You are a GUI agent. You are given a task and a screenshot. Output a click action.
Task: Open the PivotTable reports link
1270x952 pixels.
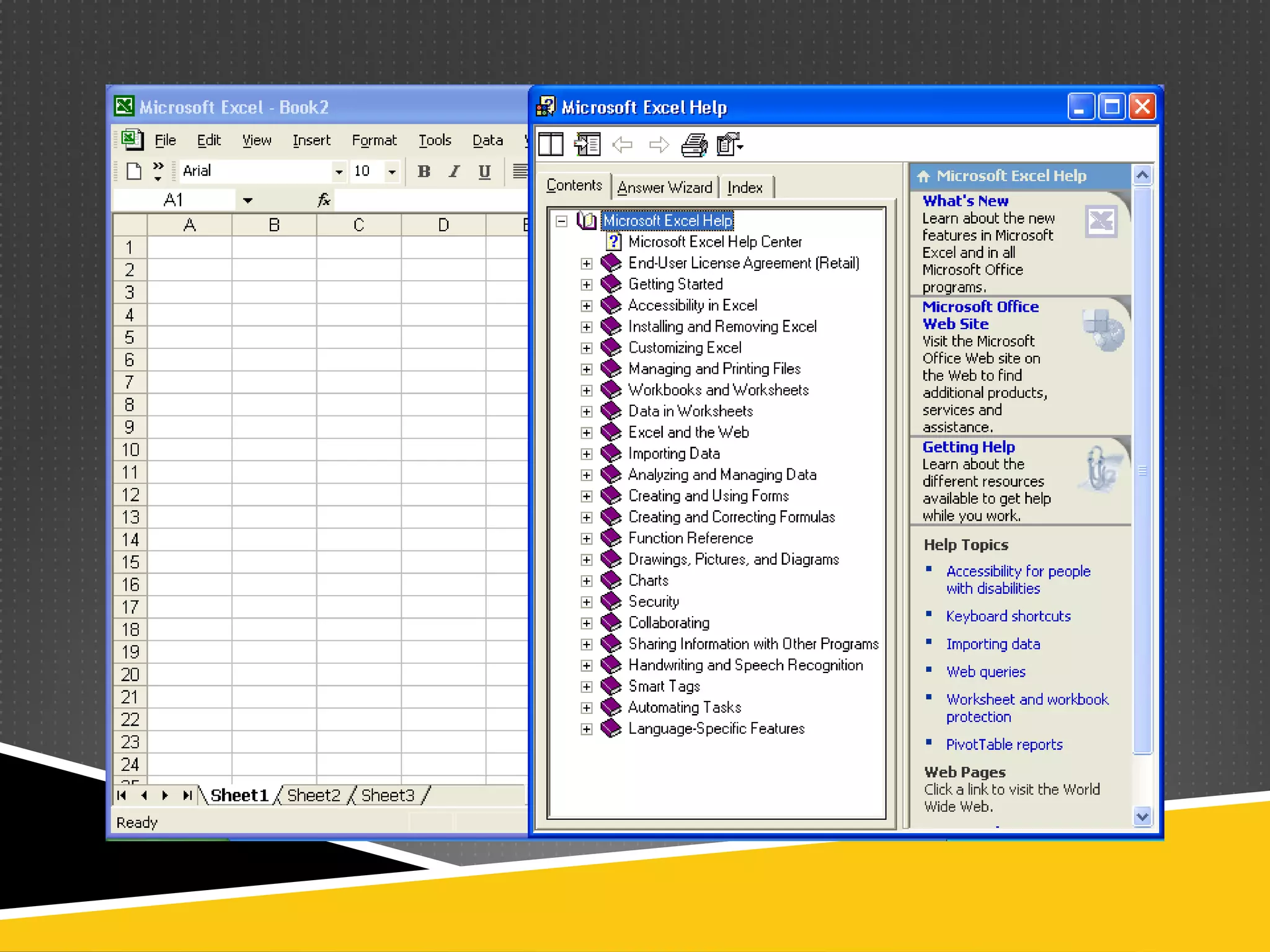tap(1004, 744)
